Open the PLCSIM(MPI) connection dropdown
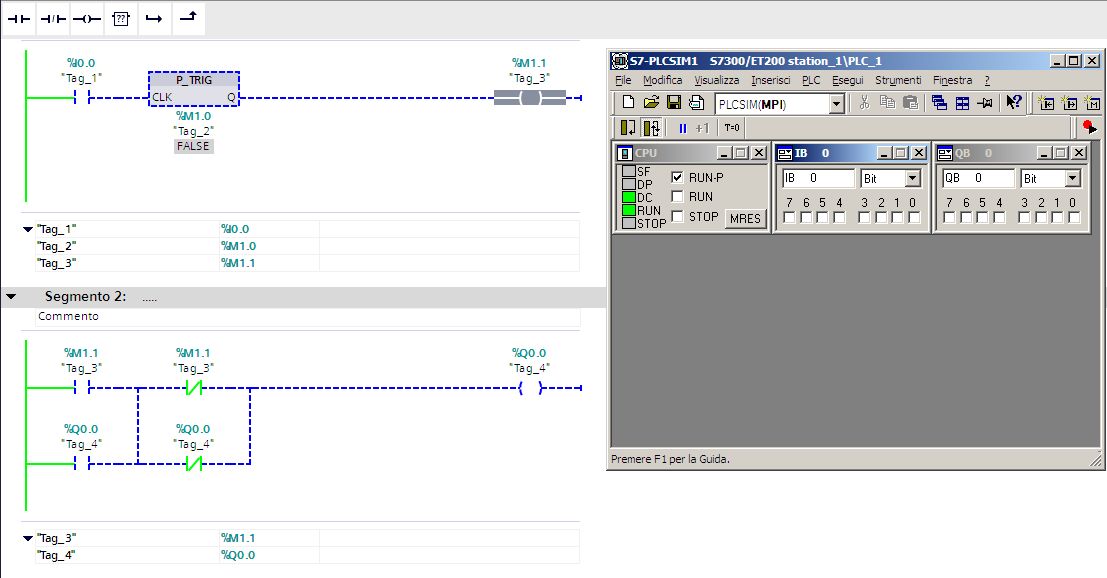Screen dimensions: 1107x578 (x=836, y=104)
